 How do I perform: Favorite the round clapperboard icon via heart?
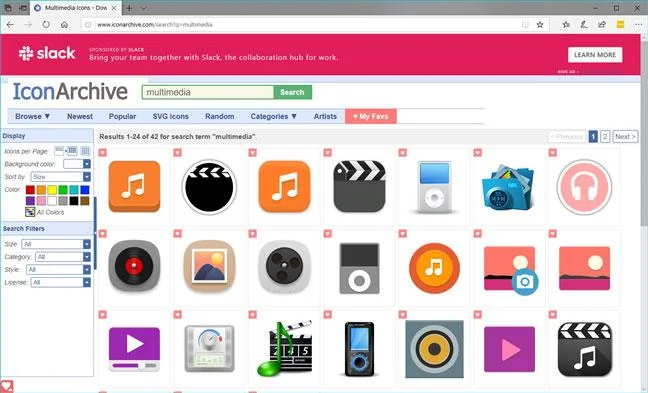(177, 153)
